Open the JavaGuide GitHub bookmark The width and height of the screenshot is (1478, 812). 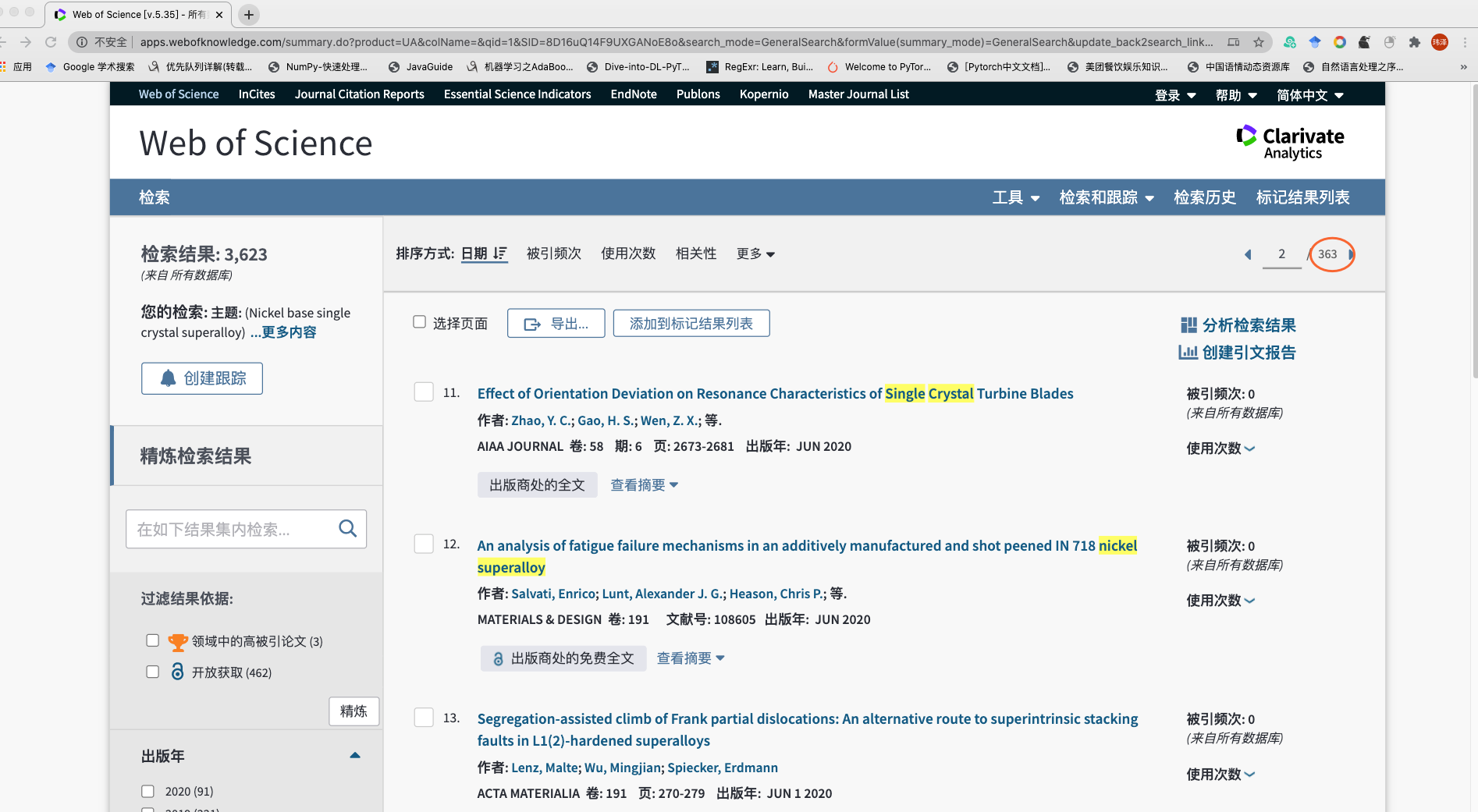(x=421, y=67)
